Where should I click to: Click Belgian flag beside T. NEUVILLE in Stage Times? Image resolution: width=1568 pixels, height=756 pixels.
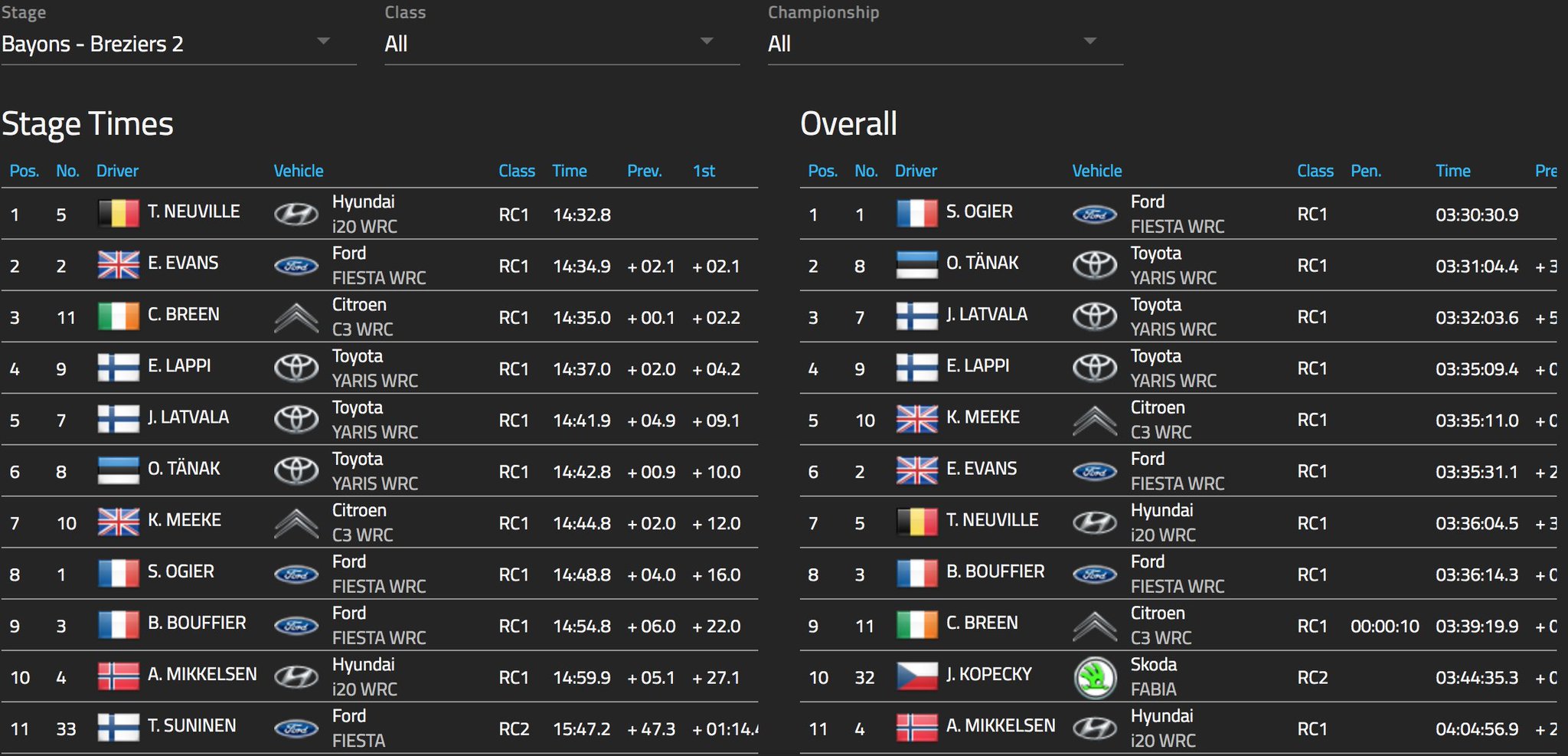point(119,214)
